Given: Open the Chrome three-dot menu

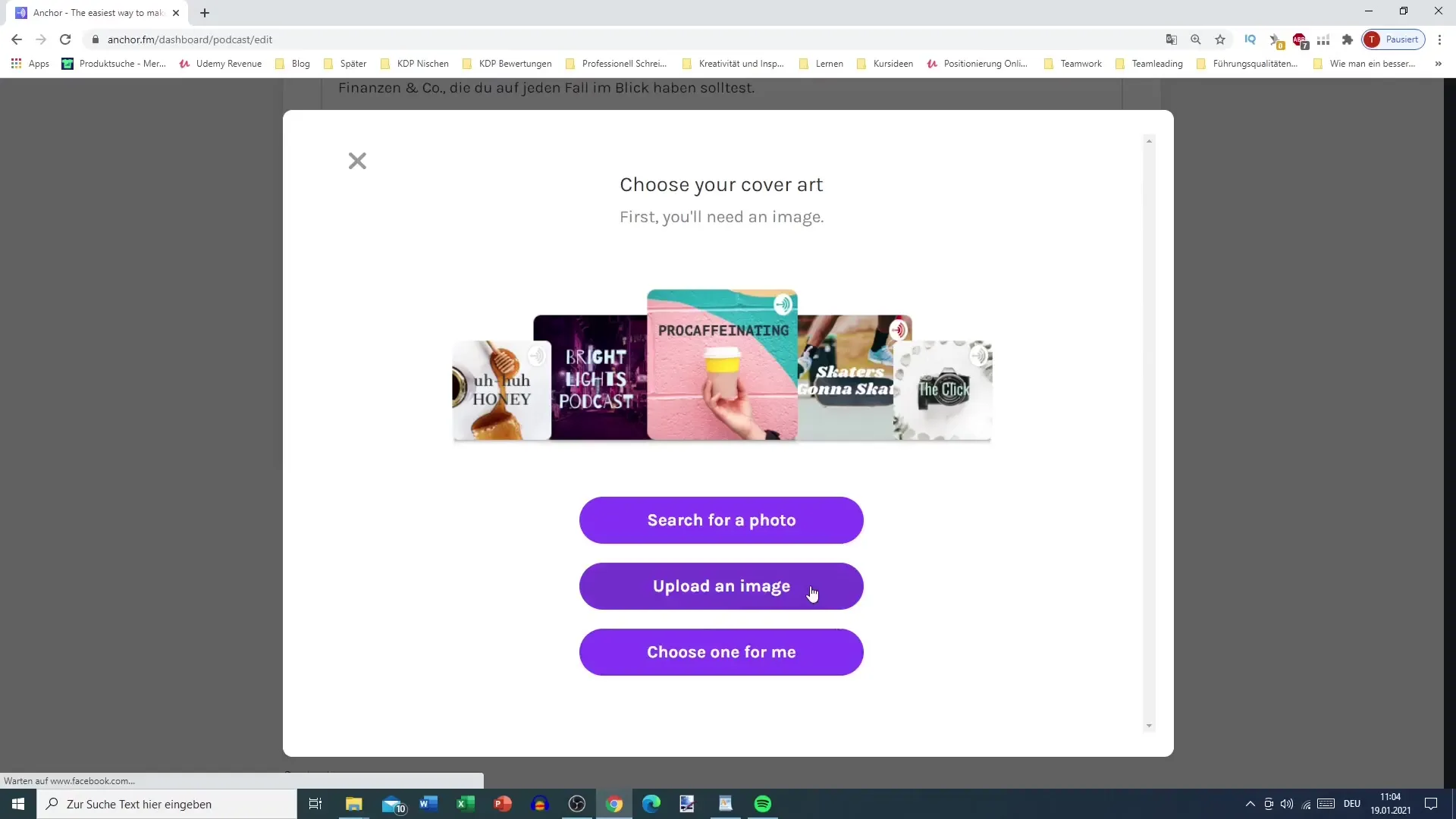Looking at the screenshot, I should point(1439,39).
